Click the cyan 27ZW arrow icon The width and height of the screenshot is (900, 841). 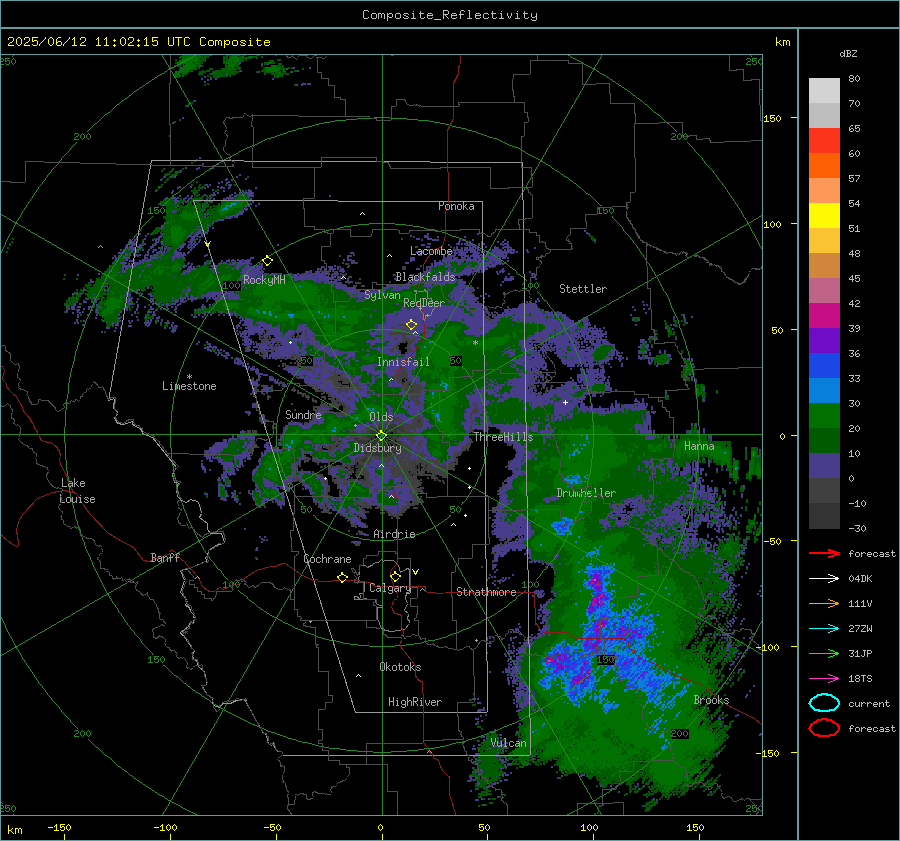pyautogui.click(x=824, y=628)
